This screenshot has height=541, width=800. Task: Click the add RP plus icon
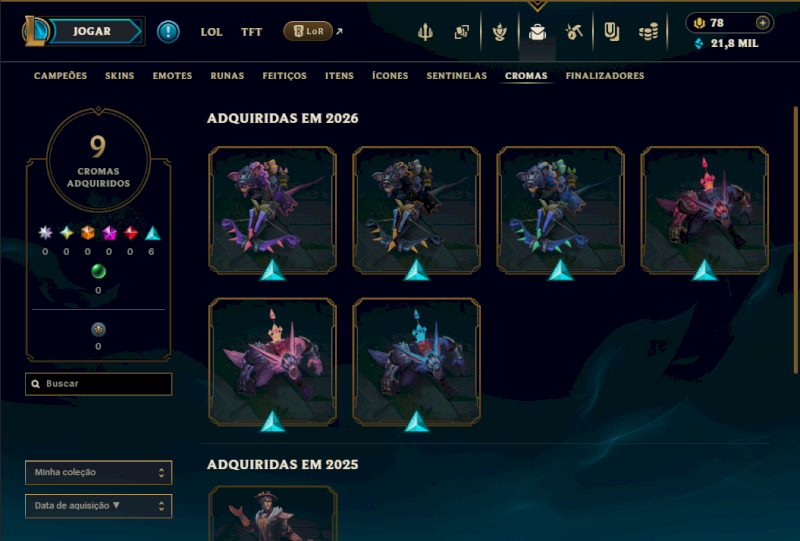pos(762,22)
